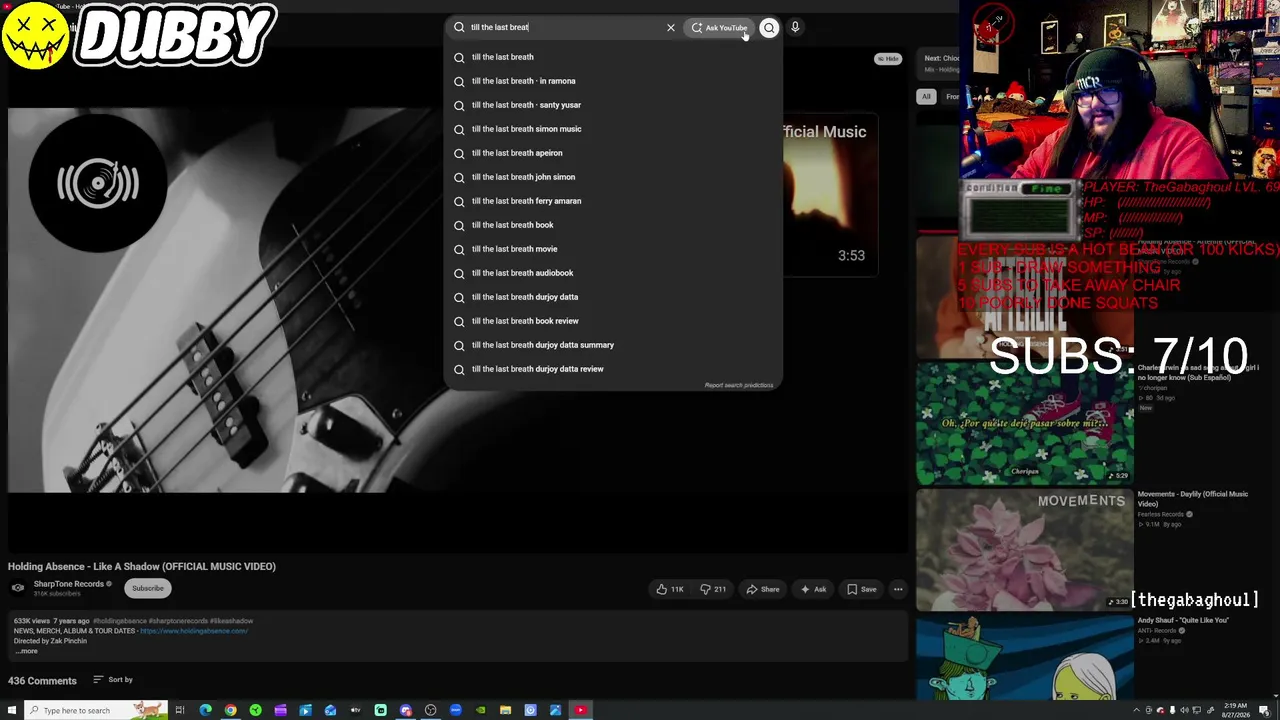
Task: Open the SharpTone Records channel avatar
Action: point(18,588)
